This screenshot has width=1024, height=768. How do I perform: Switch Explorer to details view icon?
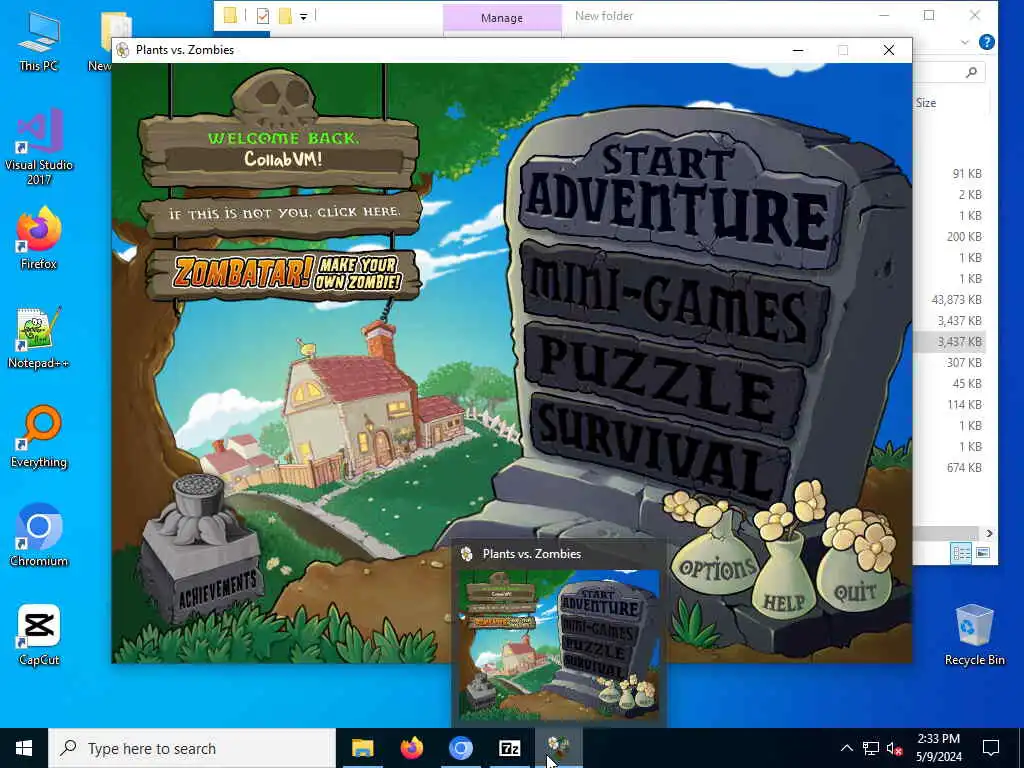tap(961, 554)
